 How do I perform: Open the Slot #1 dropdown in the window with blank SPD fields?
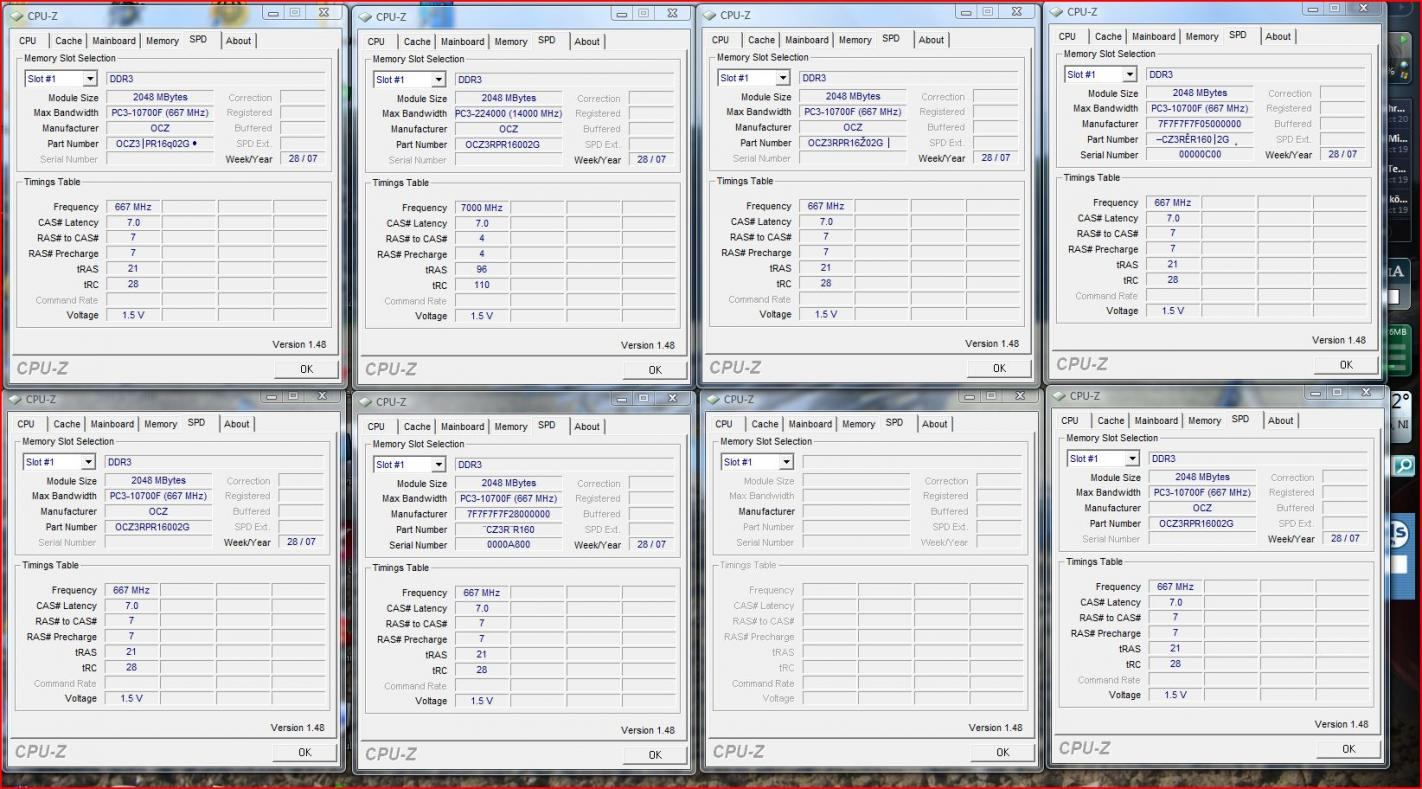[x=786, y=462]
